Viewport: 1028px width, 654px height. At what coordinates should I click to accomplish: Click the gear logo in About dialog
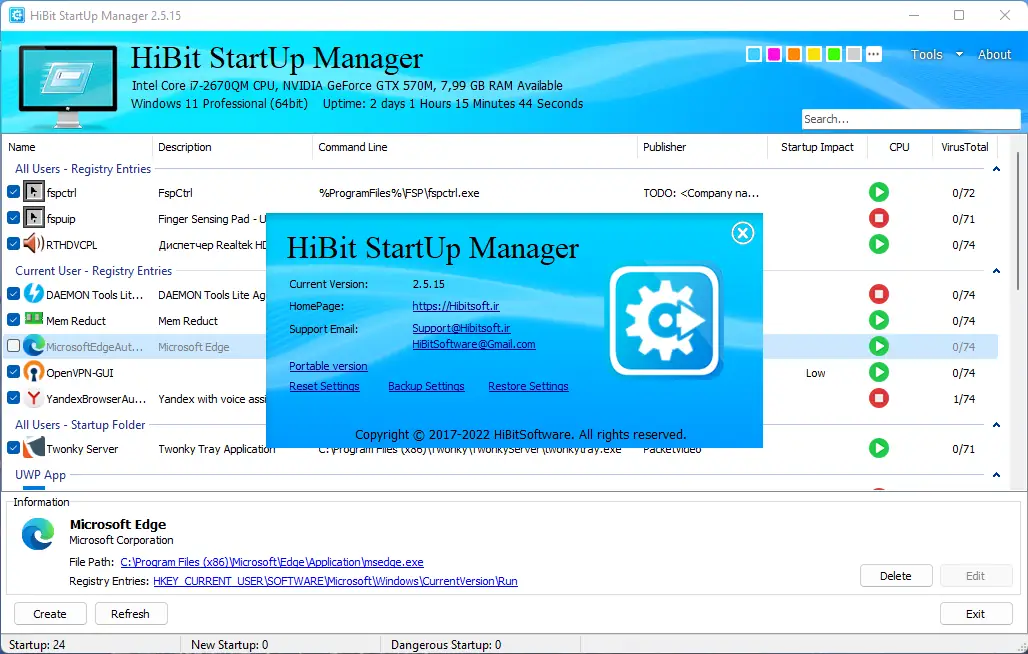[665, 320]
